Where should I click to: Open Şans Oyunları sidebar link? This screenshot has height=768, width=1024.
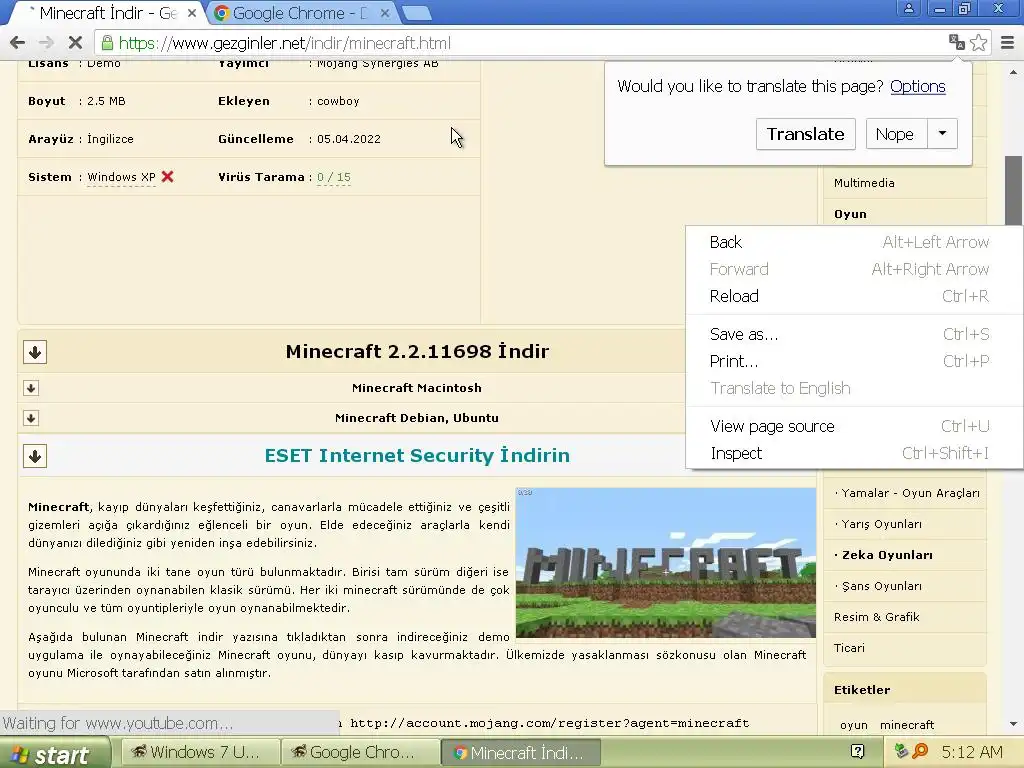tap(881, 586)
